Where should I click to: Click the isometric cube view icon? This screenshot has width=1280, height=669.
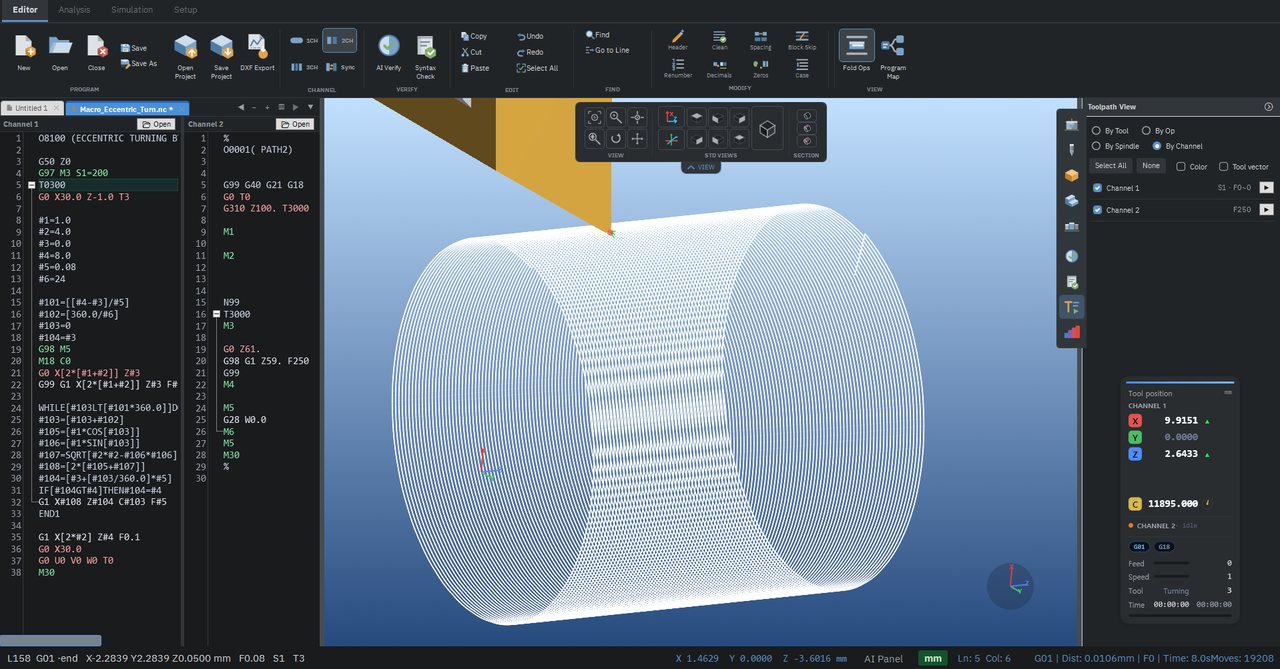coord(767,129)
